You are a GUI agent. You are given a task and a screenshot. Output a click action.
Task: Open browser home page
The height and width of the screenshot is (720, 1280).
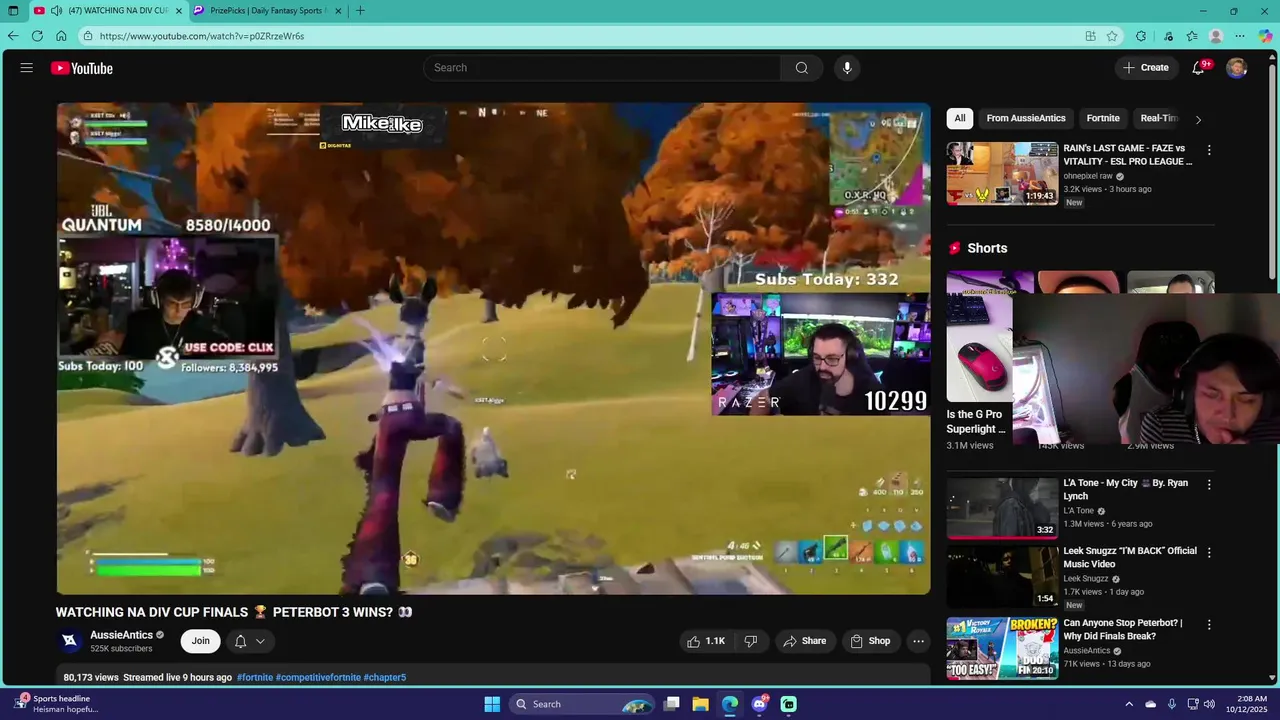[61, 36]
